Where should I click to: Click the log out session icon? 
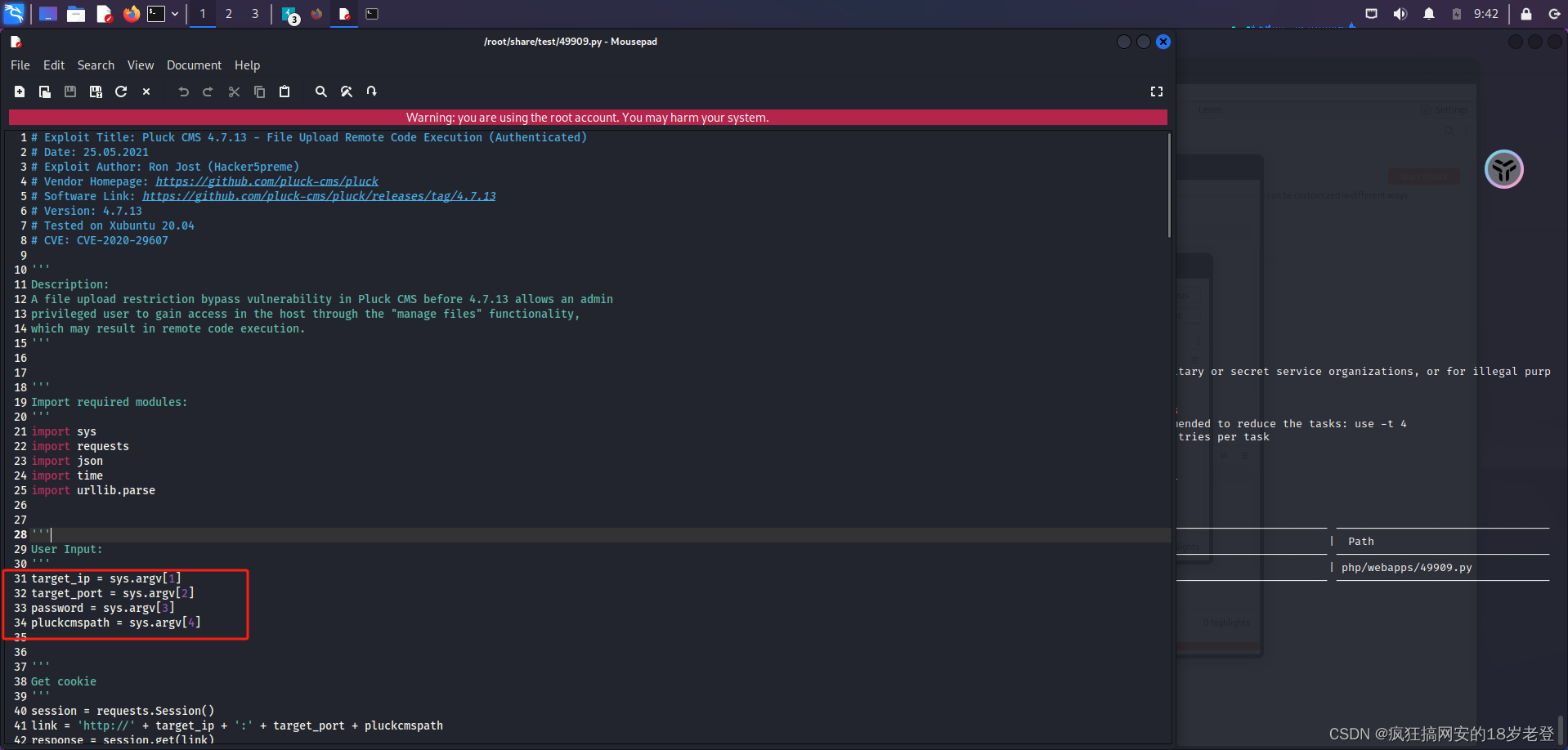point(1554,14)
